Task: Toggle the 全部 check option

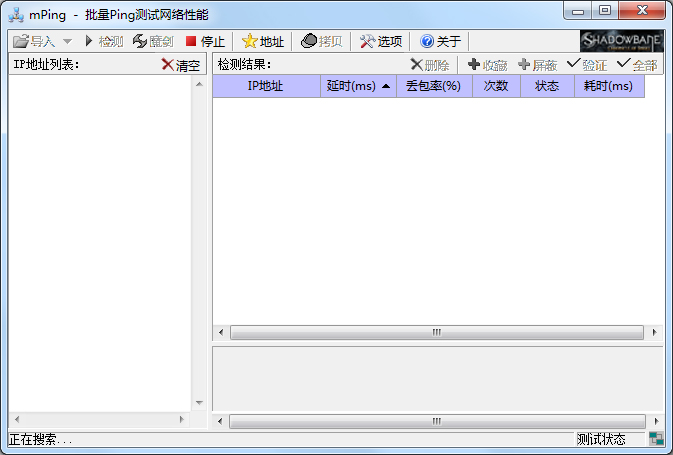Action: tap(637, 65)
